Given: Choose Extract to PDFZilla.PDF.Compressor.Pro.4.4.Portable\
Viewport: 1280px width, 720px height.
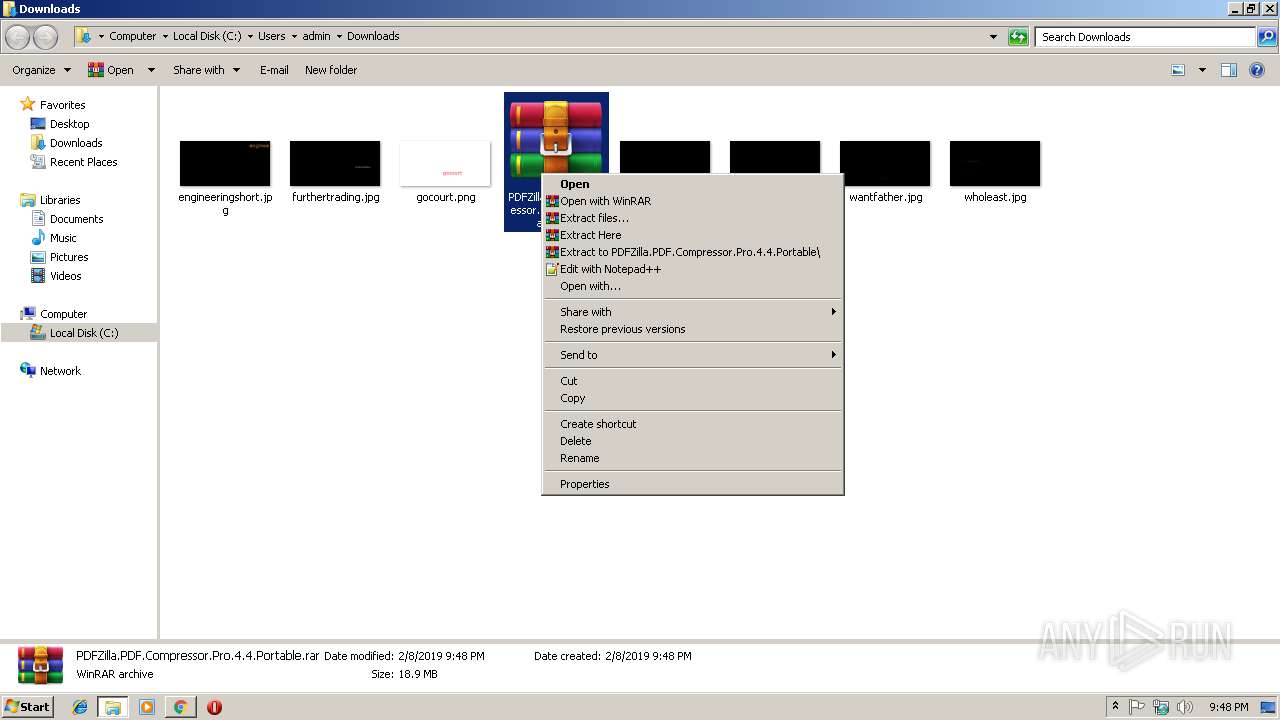Looking at the screenshot, I should pyautogui.click(x=693, y=252).
